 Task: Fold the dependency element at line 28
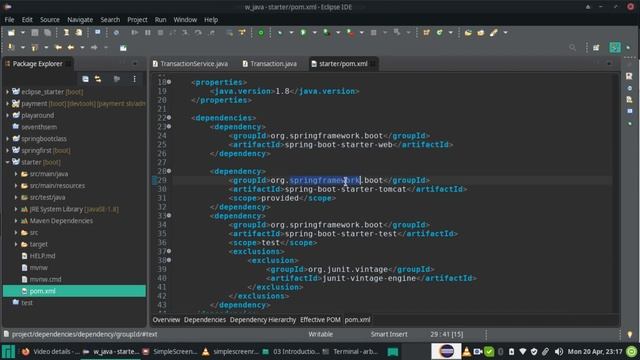[x=169, y=171]
